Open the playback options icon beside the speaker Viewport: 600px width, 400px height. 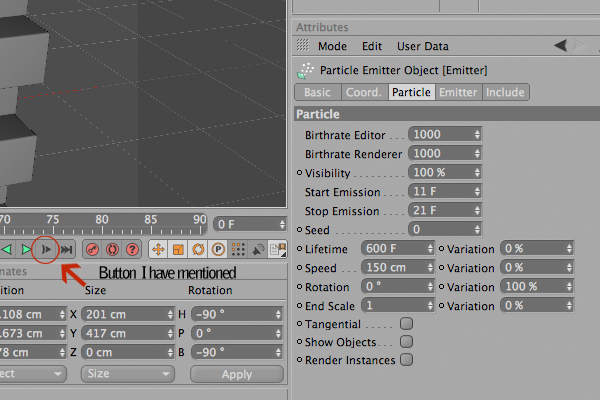point(278,250)
